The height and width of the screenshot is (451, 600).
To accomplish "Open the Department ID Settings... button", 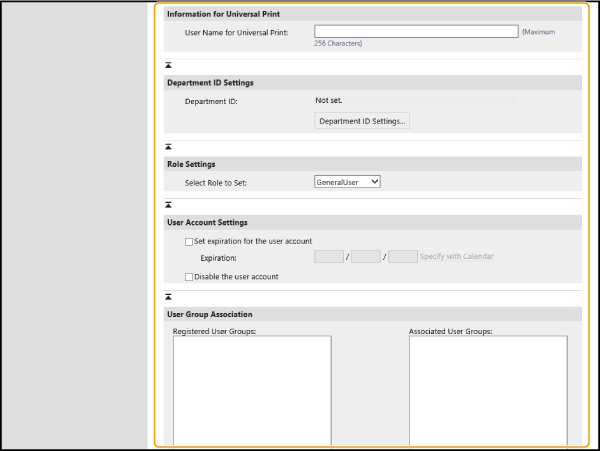I will coord(362,121).
